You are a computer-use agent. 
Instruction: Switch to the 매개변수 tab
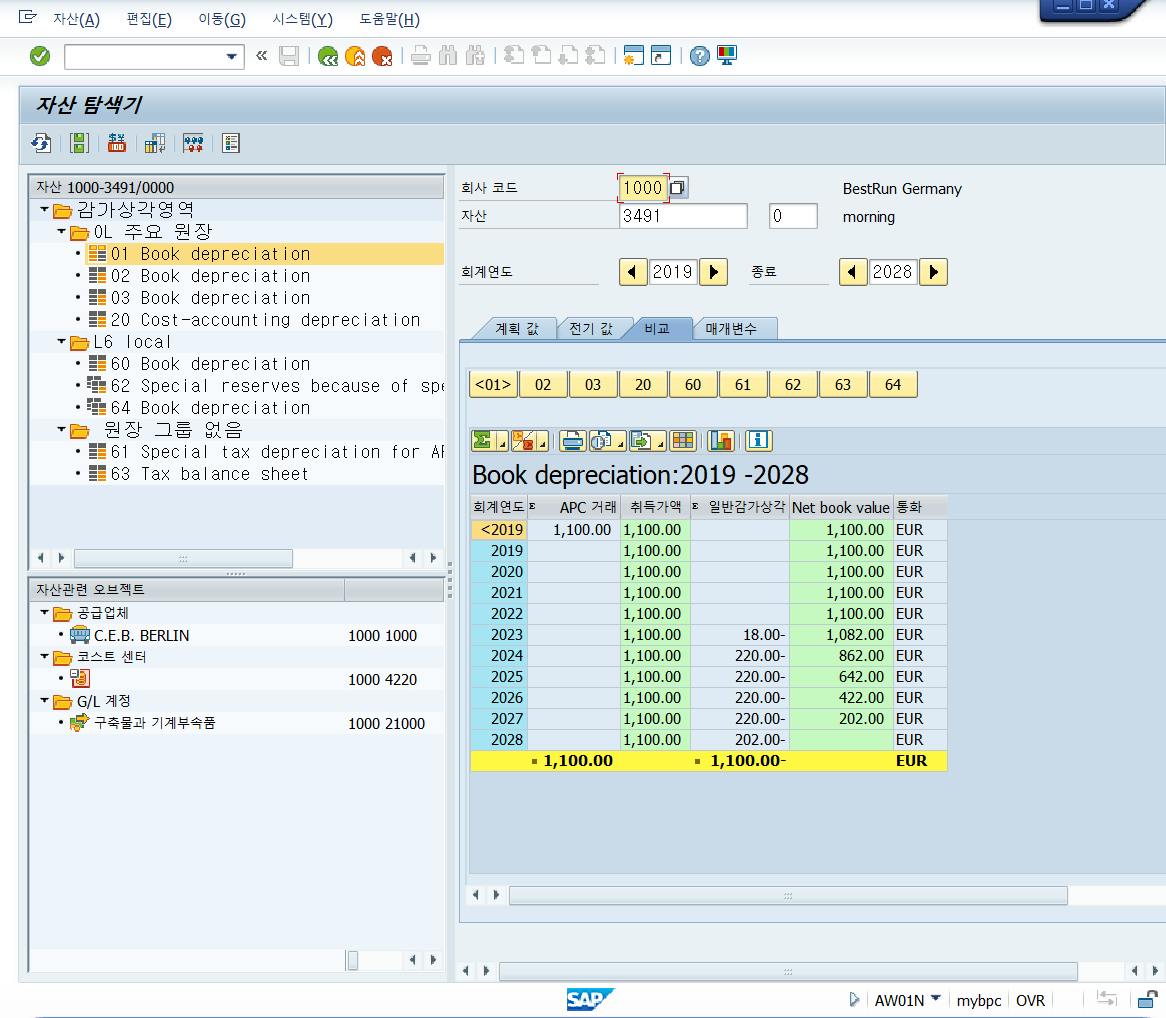pos(732,329)
